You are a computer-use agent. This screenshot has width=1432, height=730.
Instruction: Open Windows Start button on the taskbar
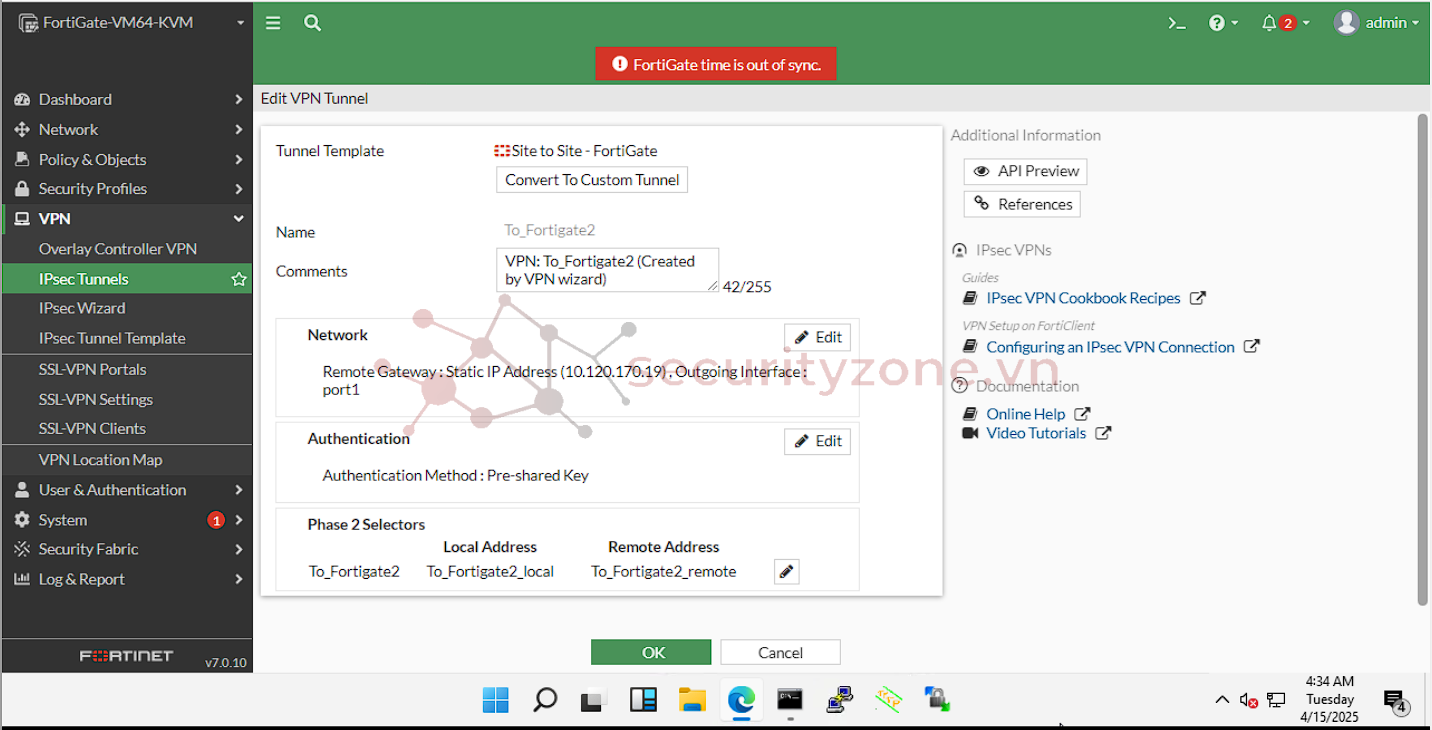(x=496, y=700)
